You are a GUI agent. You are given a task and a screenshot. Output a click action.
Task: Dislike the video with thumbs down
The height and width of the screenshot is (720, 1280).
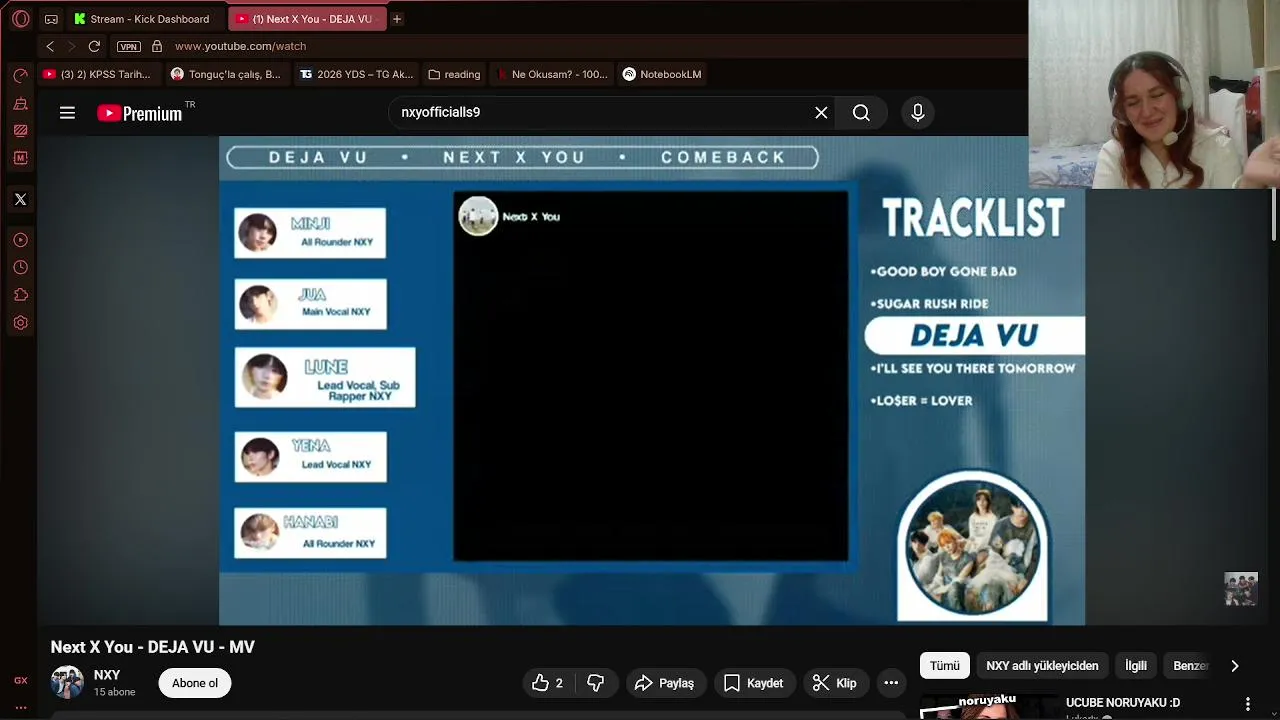click(x=596, y=683)
